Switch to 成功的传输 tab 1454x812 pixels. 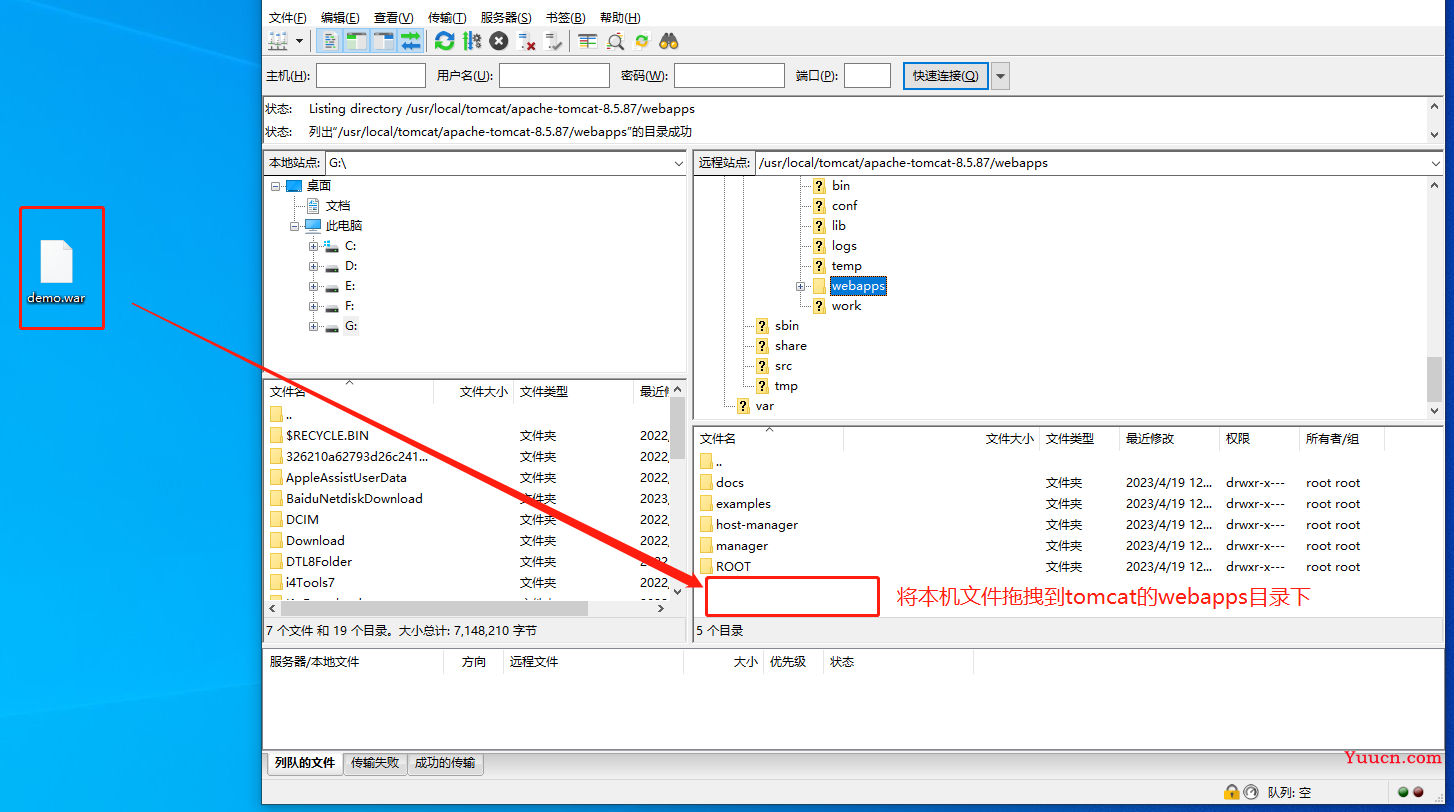(446, 763)
